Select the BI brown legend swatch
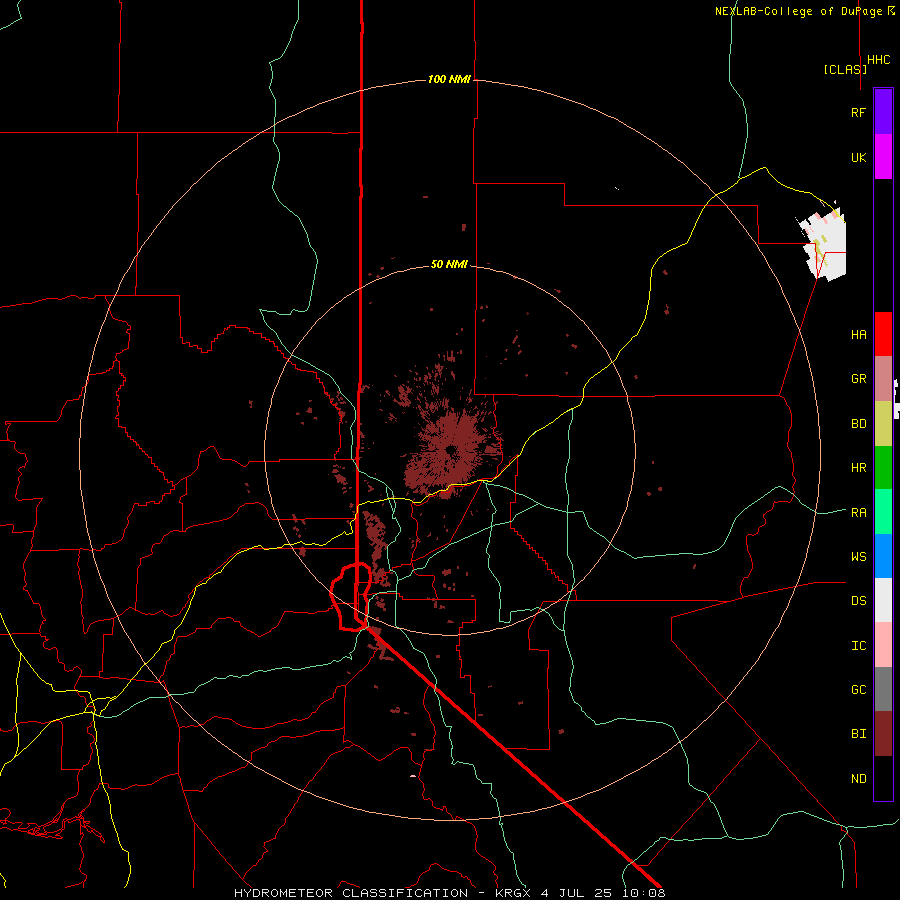The height and width of the screenshot is (900, 900). click(883, 734)
